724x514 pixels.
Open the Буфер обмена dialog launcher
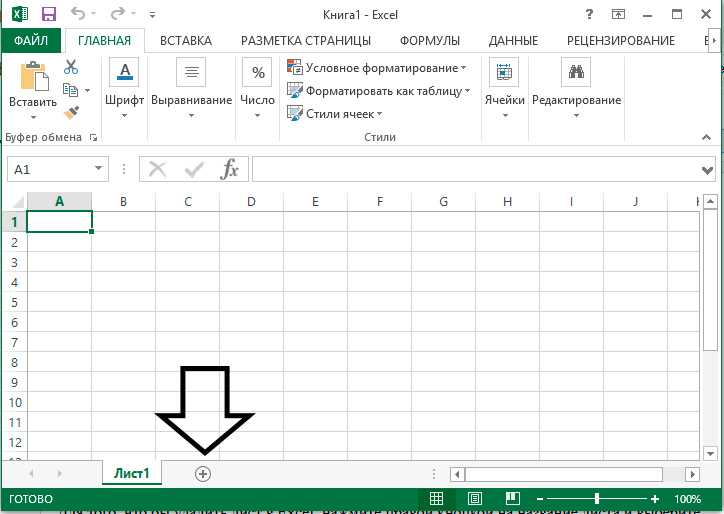coord(94,137)
